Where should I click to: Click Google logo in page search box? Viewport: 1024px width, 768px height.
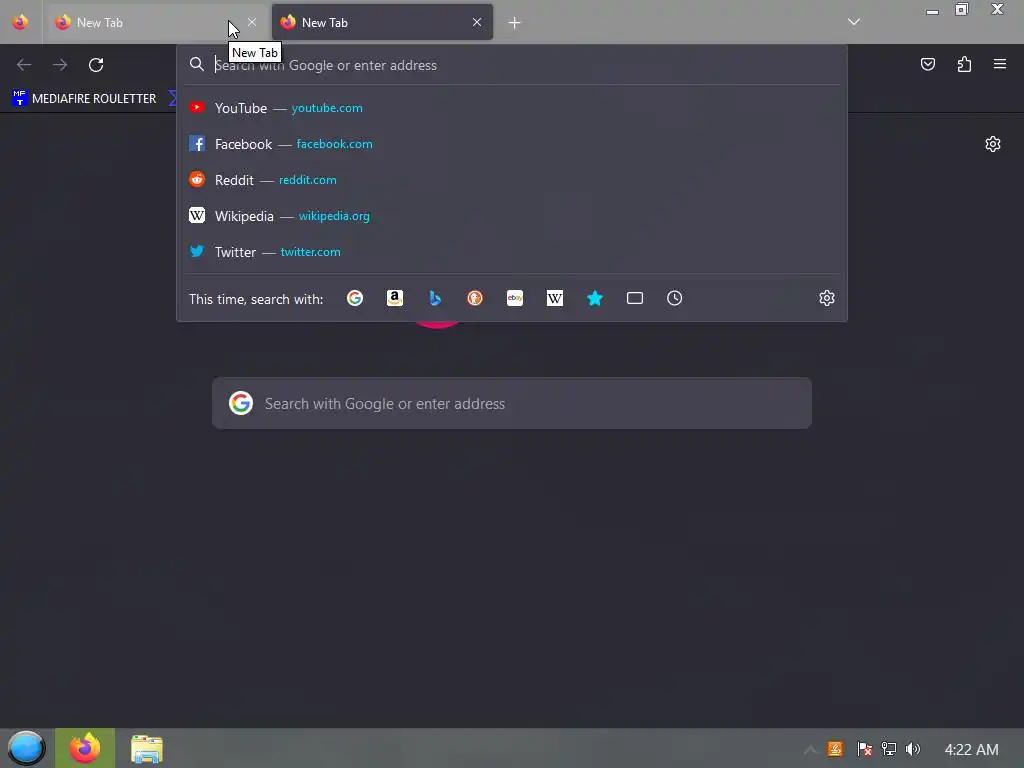click(241, 403)
